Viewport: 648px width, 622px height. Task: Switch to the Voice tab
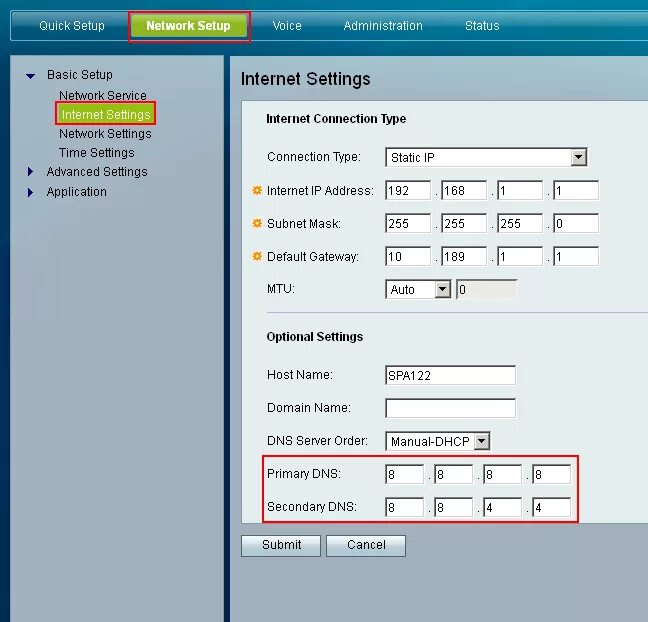point(287,26)
